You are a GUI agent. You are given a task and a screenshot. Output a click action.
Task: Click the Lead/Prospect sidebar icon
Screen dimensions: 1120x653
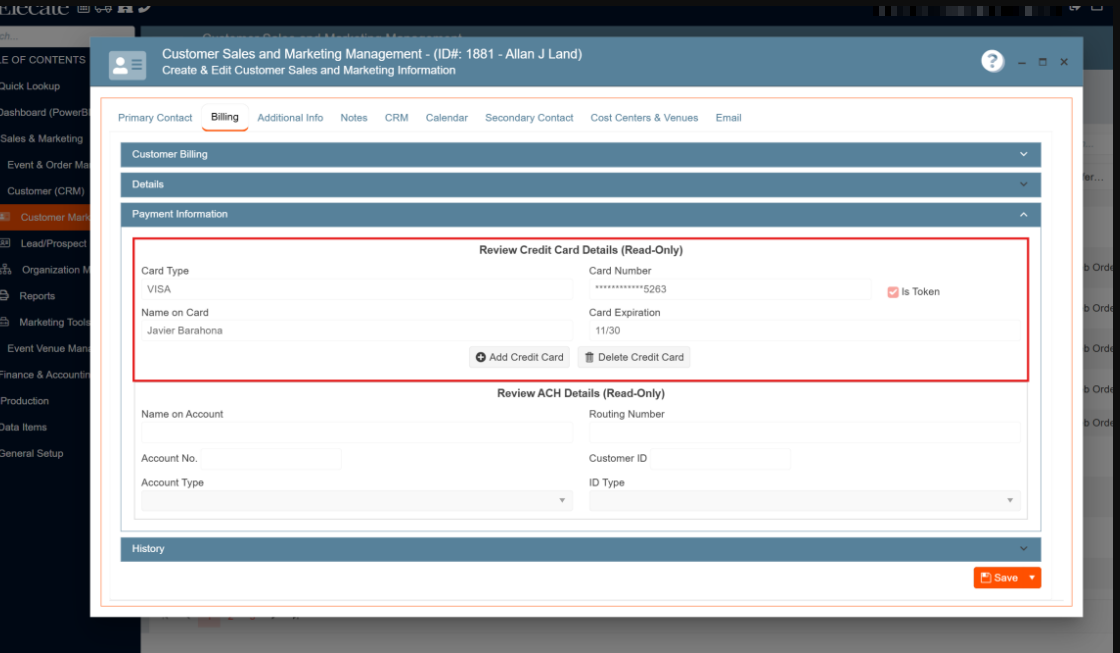click(x=5, y=243)
